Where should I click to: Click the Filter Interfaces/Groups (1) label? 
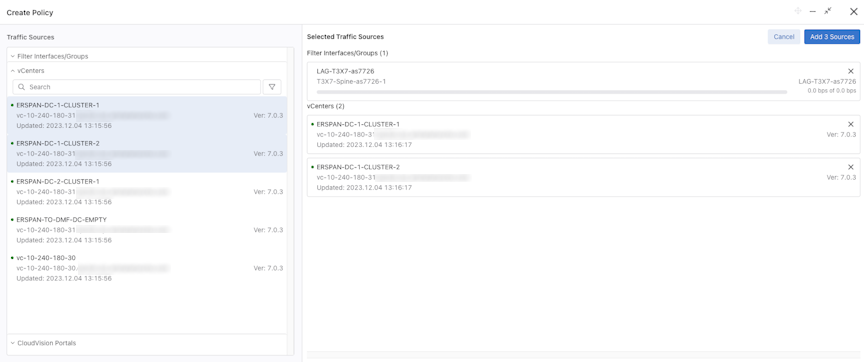point(348,53)
